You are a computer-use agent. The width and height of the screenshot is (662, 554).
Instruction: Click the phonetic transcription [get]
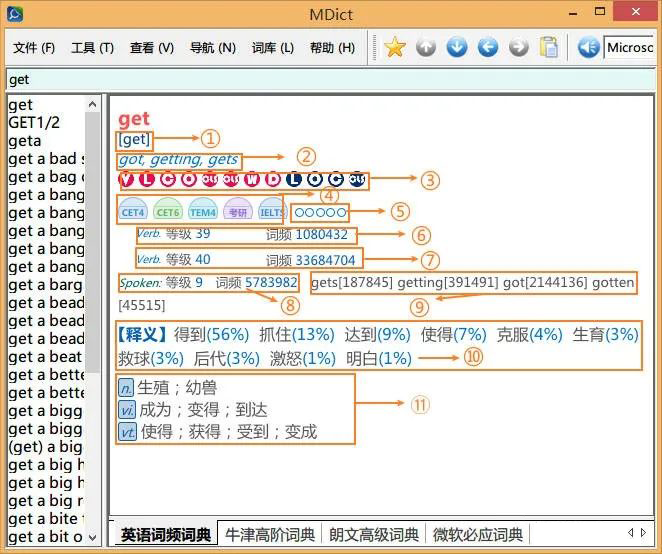pos(134,139)
